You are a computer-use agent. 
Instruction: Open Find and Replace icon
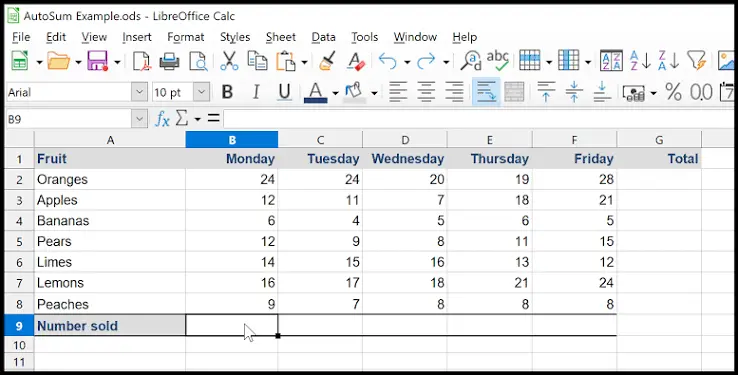(471, 61)
